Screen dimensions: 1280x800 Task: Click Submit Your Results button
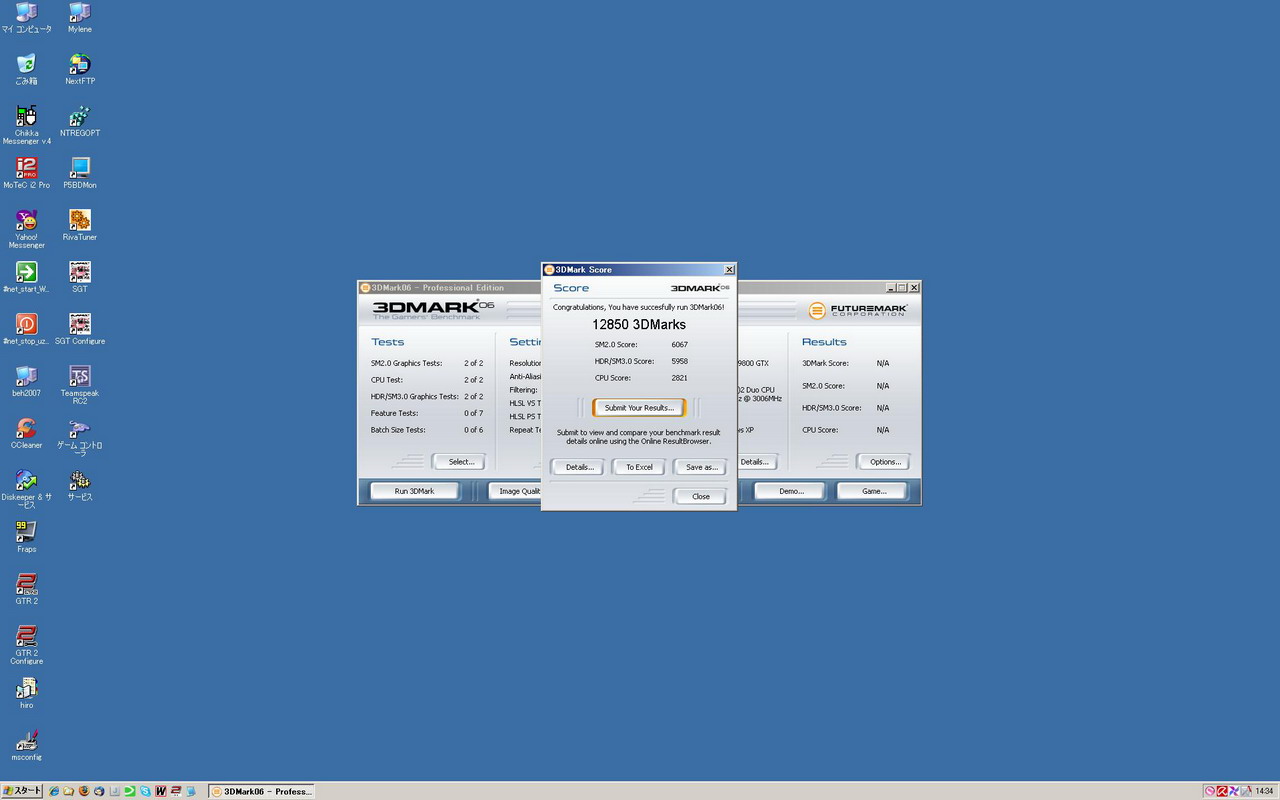tap(639, 408)
